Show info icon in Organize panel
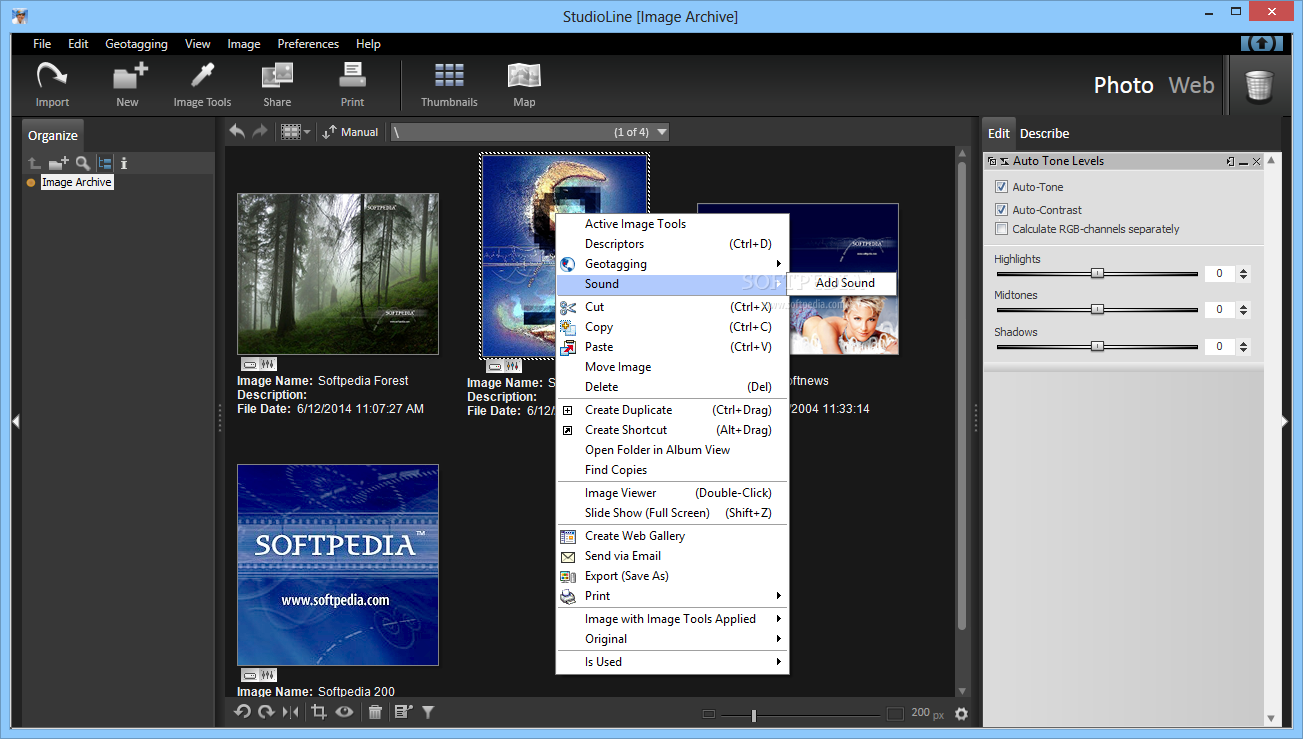 pyautogui.click(x=124, y=163)
